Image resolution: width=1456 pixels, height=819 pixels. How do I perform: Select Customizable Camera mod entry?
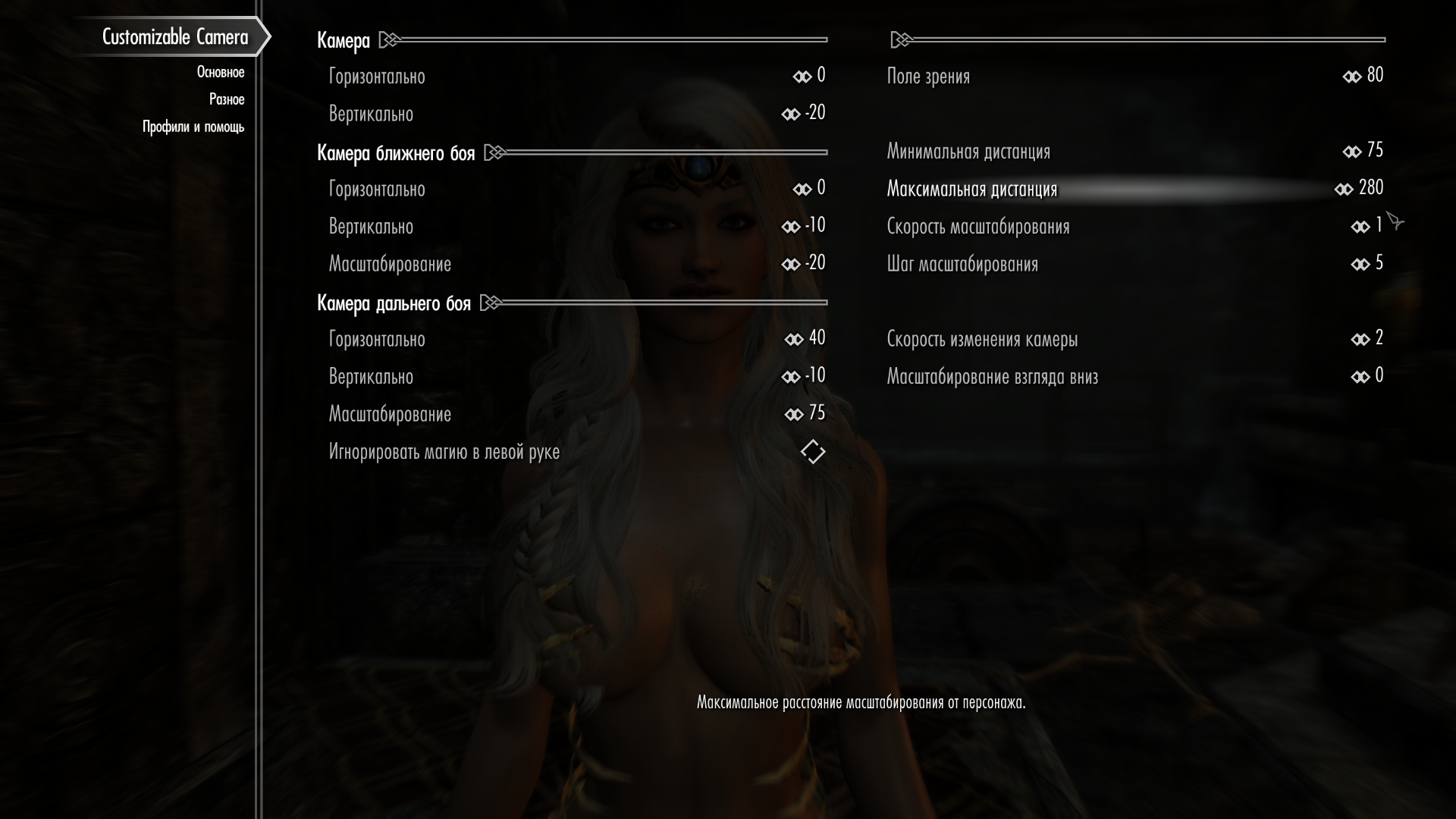(x=175, y=36)
